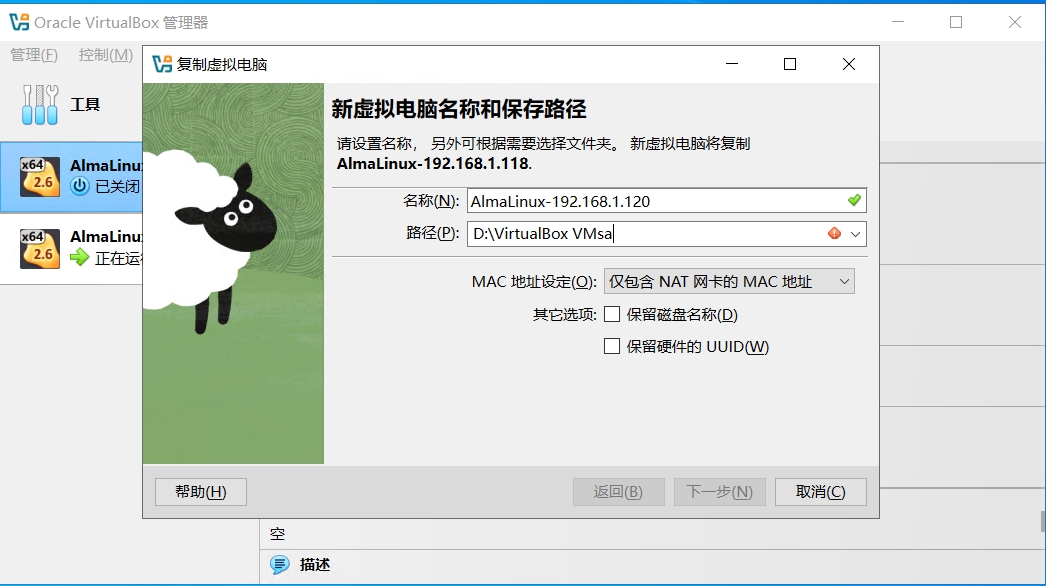Click the MAC 地址设定(O) label
Viewport: 1046px width, 586px height.
(534, 282)
